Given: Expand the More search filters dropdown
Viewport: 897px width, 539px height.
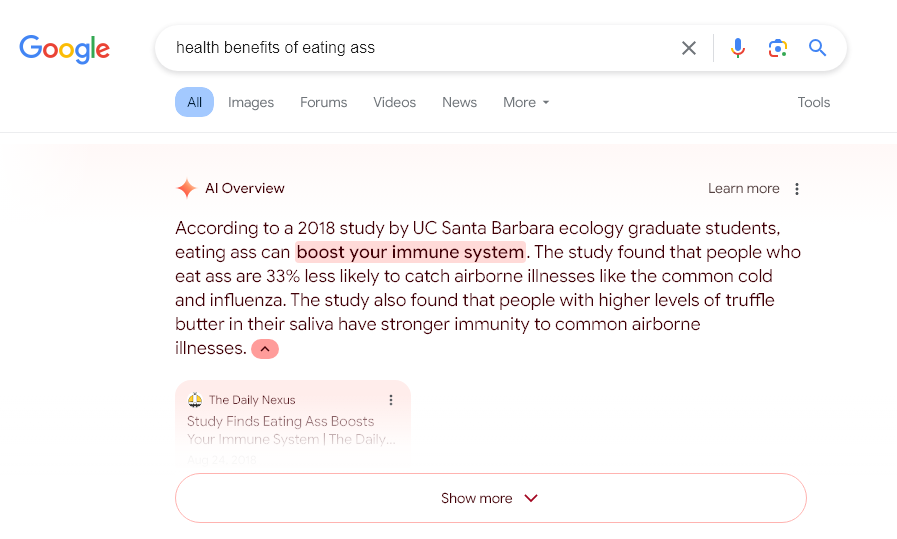Looking at the screenshot, I should coord(526,102).
